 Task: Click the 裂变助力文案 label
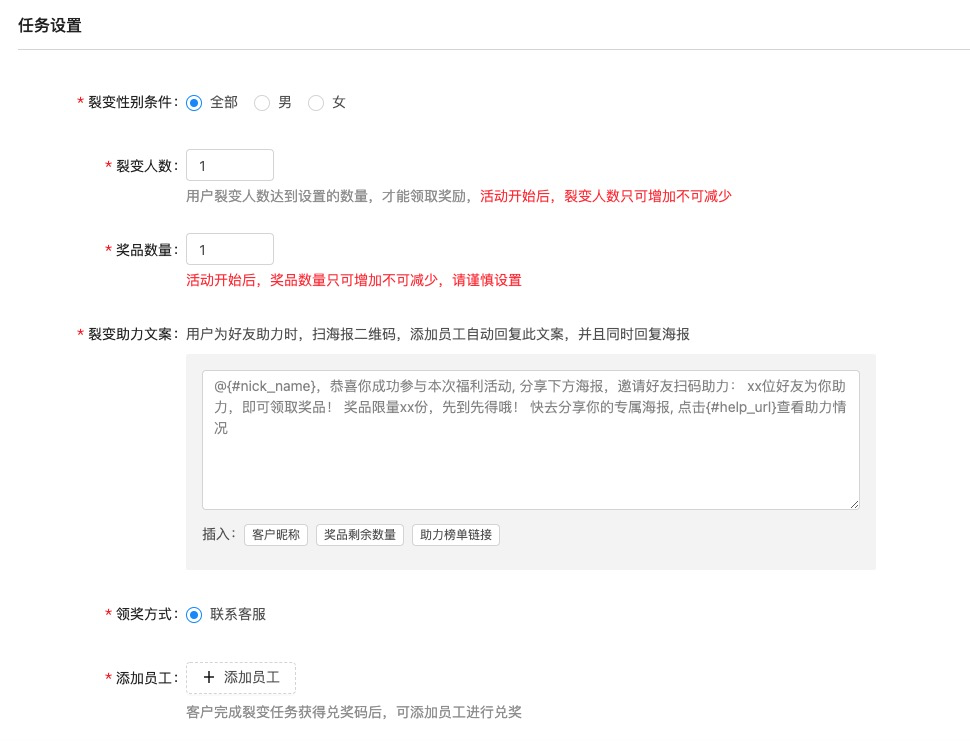pyautogui.click(x=133, y=334)
